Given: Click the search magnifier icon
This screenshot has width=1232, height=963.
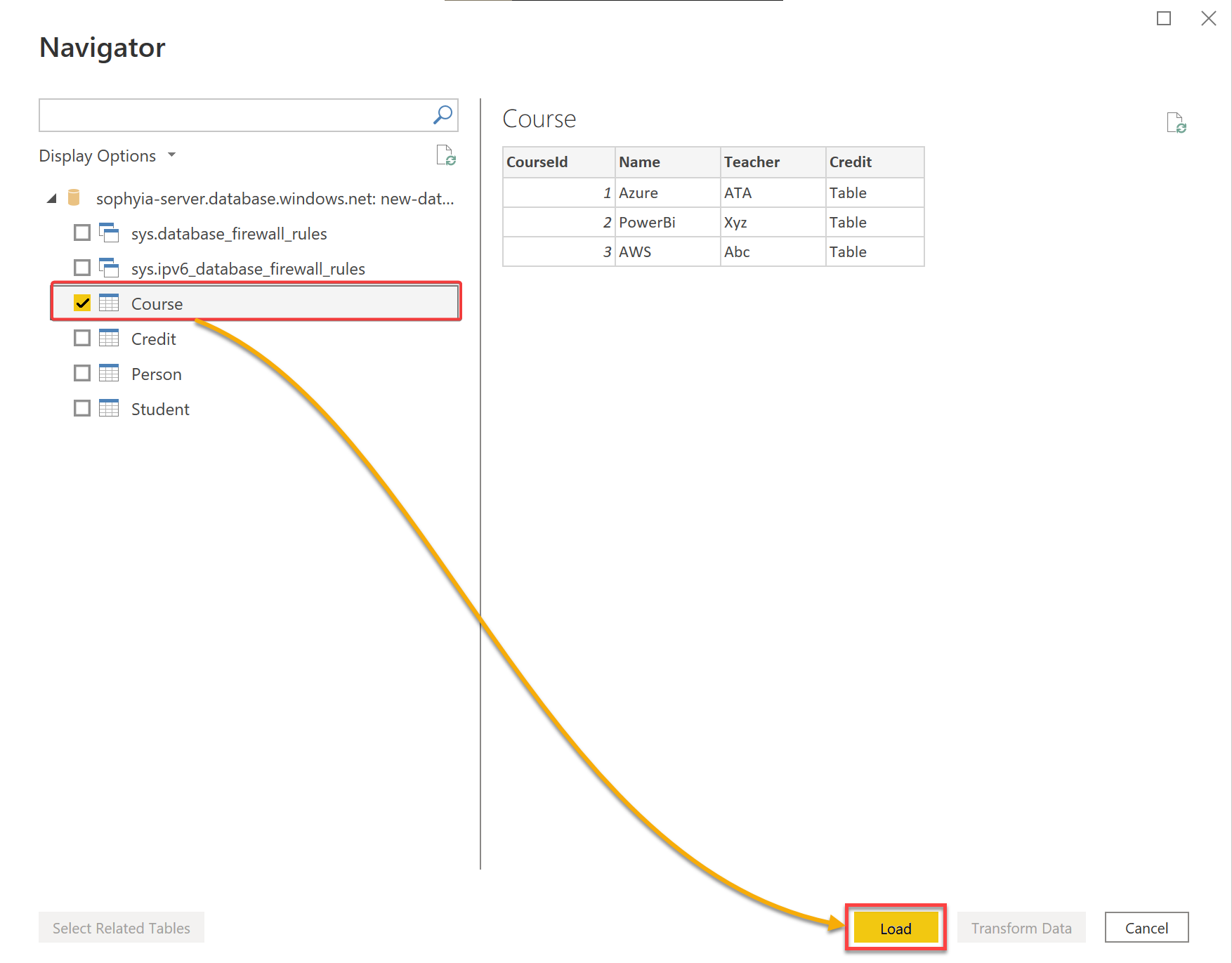Looking at the screenshot, I should (x=443, y=114).
